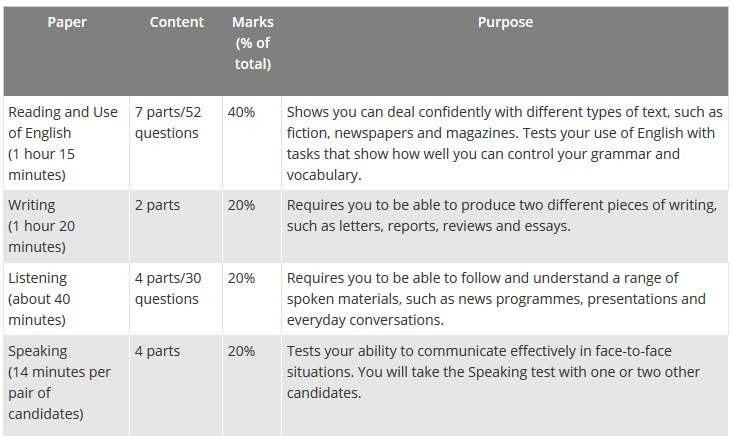Click the purpose text about face-to-face situations

click(493, 373)
